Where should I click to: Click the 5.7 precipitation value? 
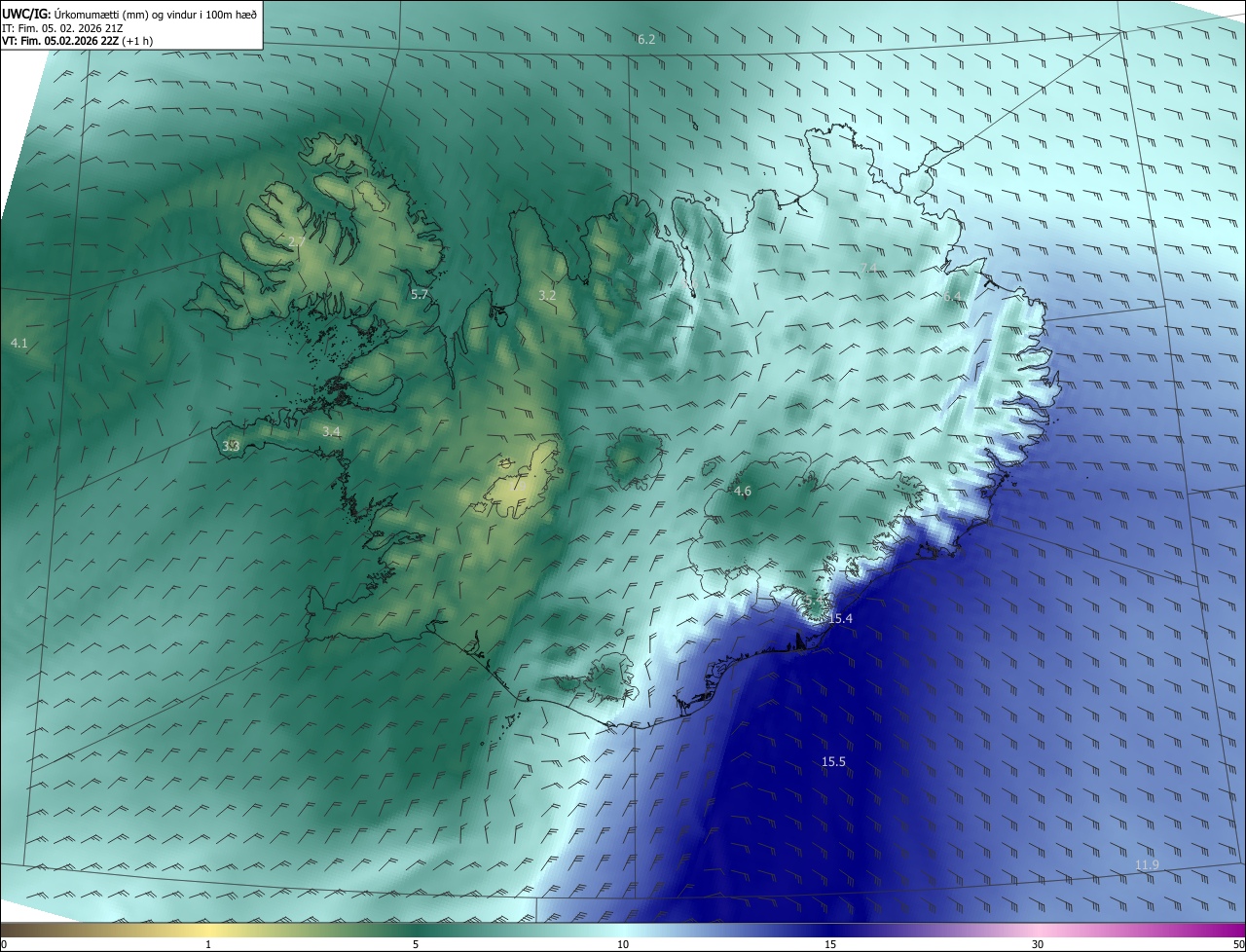[x=420, y=294]
